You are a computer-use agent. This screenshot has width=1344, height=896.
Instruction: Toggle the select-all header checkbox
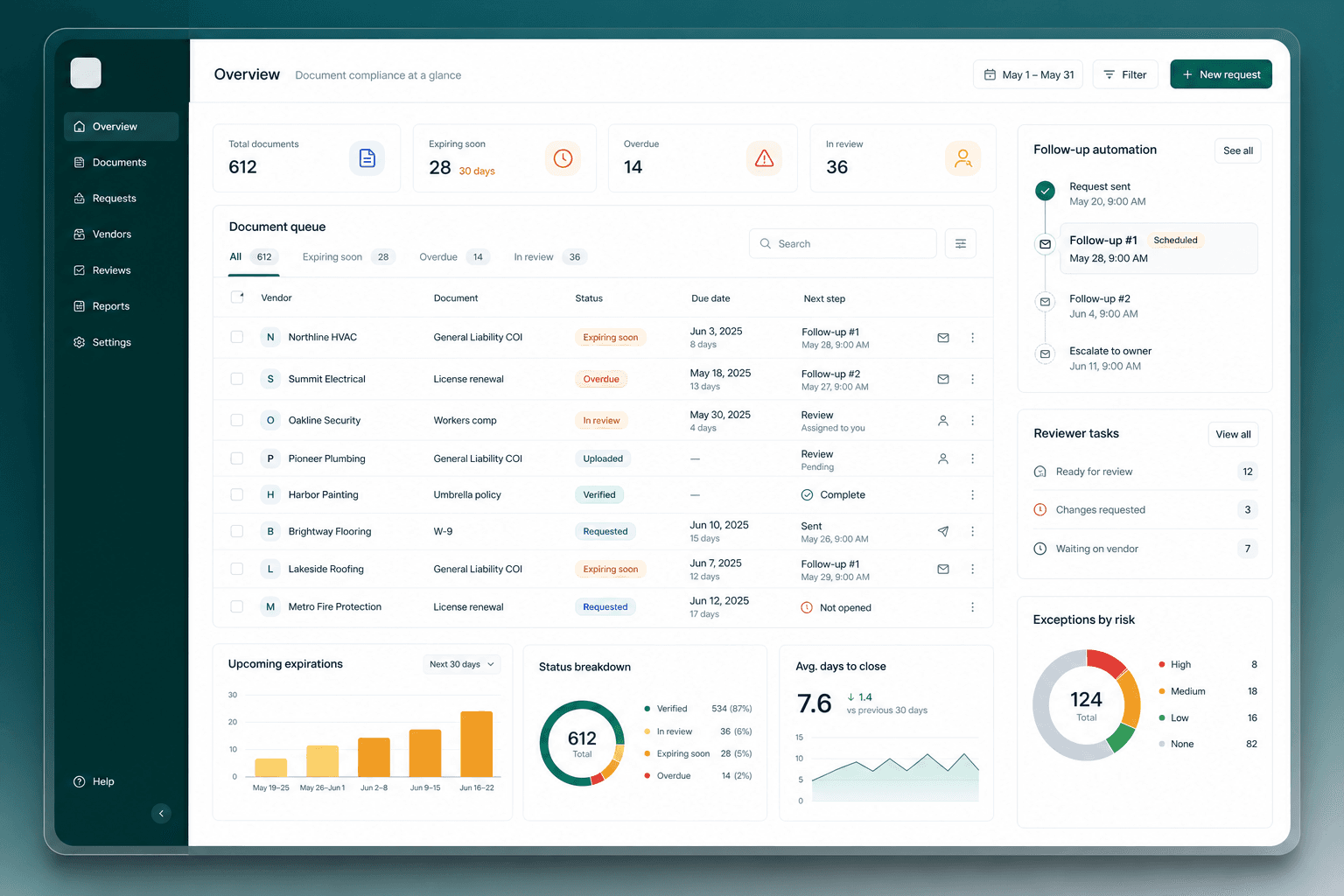point(237,297)
